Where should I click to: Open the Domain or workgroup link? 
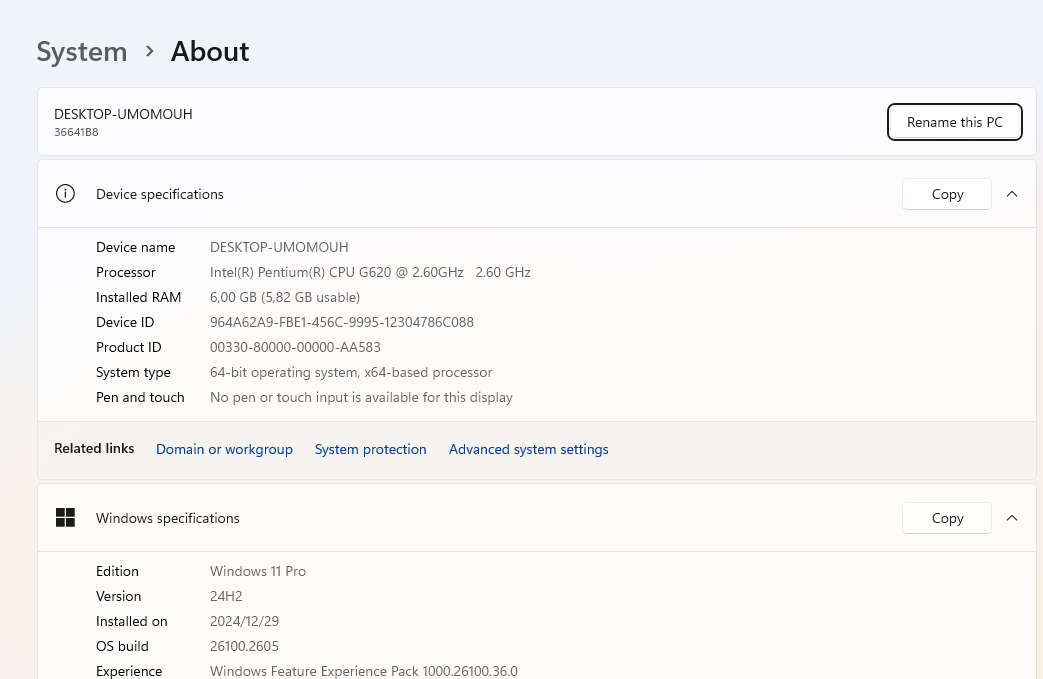pyautogui.click(x=224, y=450)
